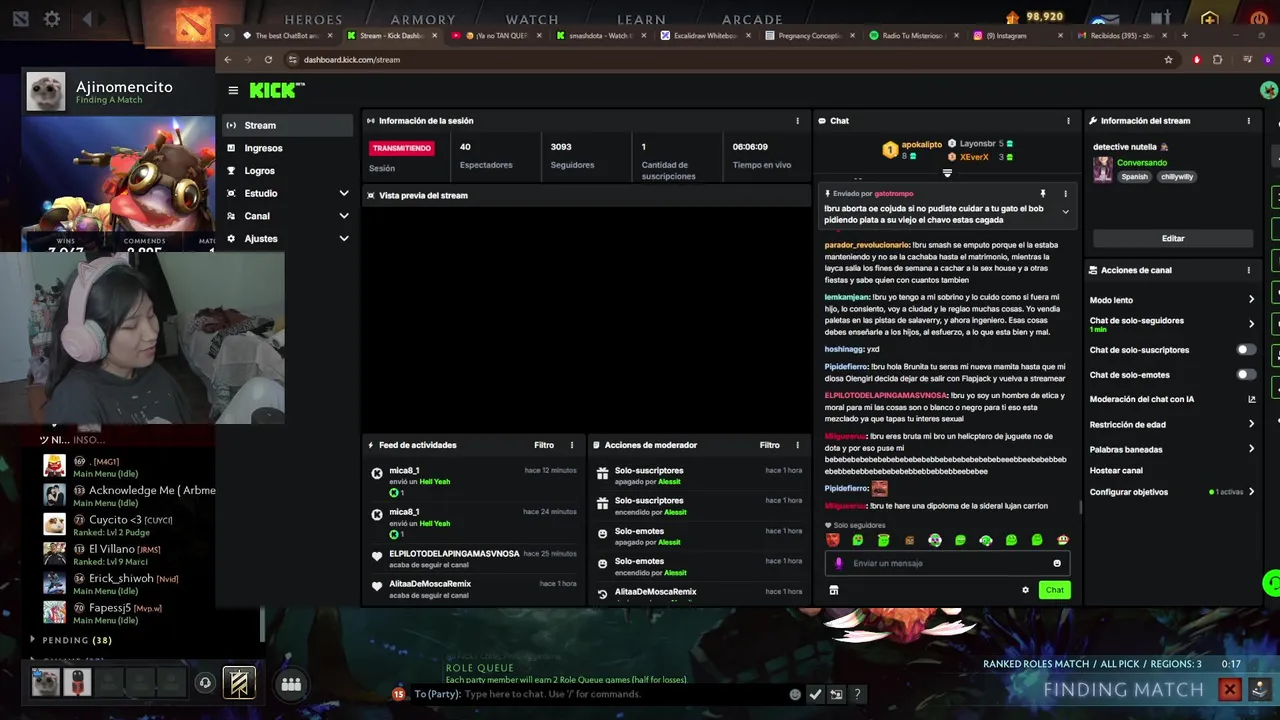Click the pin icon on pinned message
Viewport: 1280px width, 720px height.
tap(1042, 194)
